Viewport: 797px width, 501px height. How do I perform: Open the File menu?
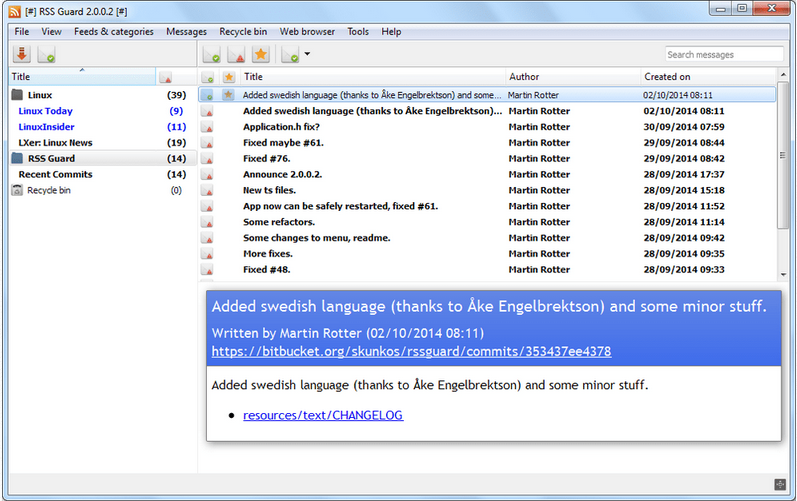tap(22, 32)
